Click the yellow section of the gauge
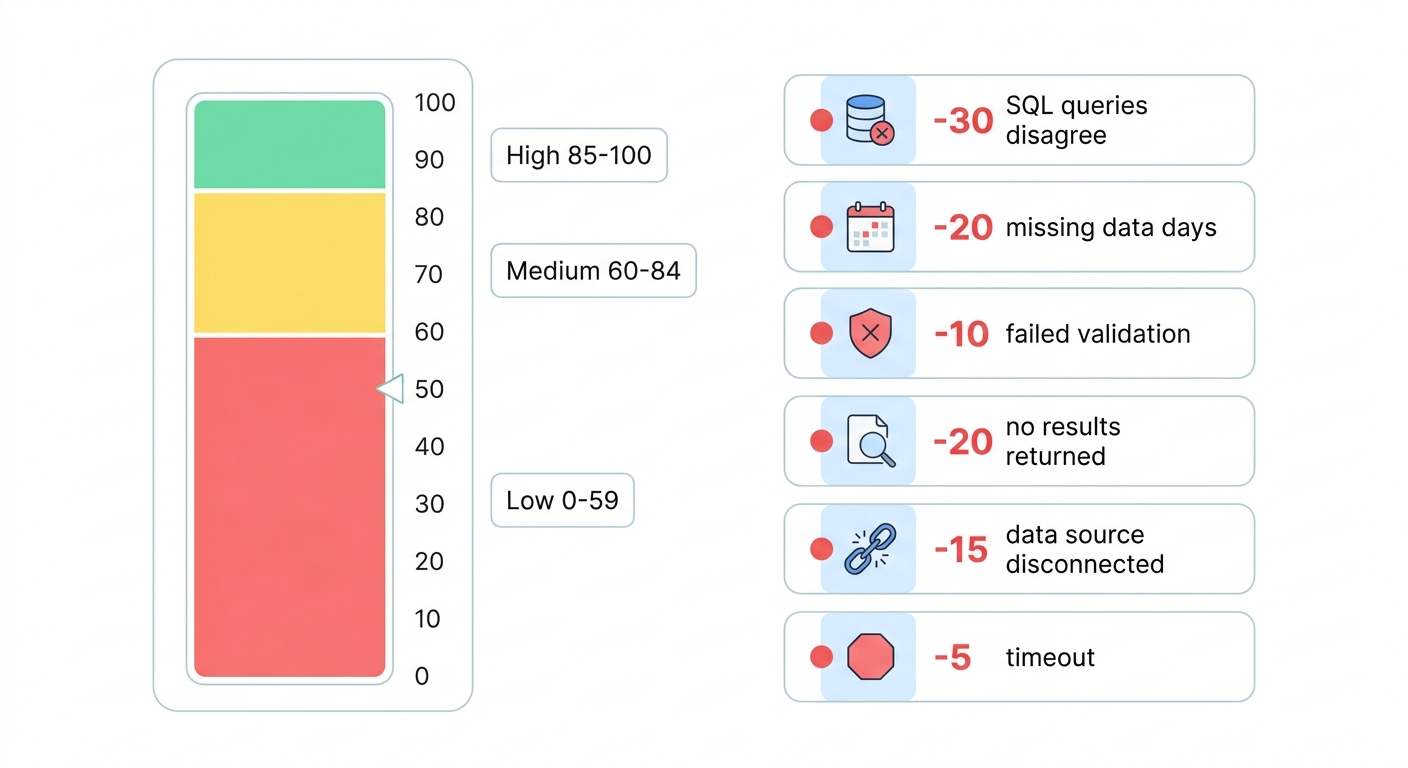The image size is (1408, 768). pos(289,262)
